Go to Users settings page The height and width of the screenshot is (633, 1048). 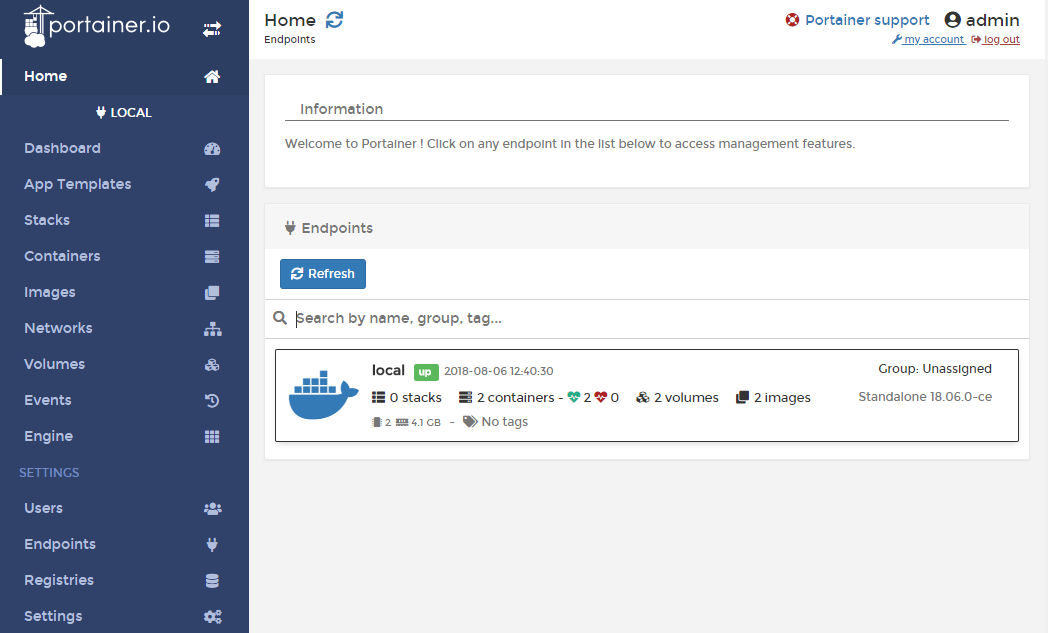43,508
